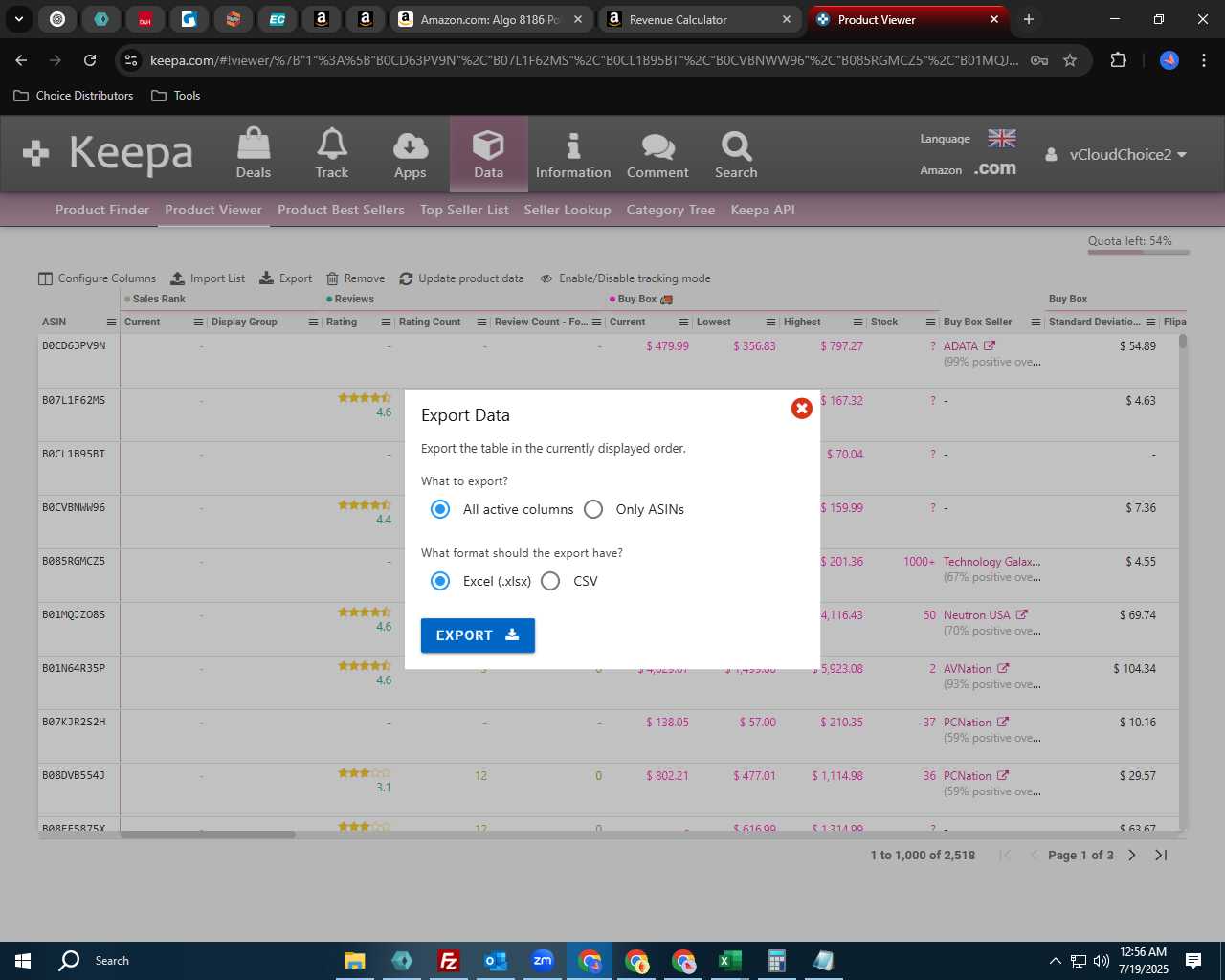Open Choice Distributors bookmarks folder

74,96
